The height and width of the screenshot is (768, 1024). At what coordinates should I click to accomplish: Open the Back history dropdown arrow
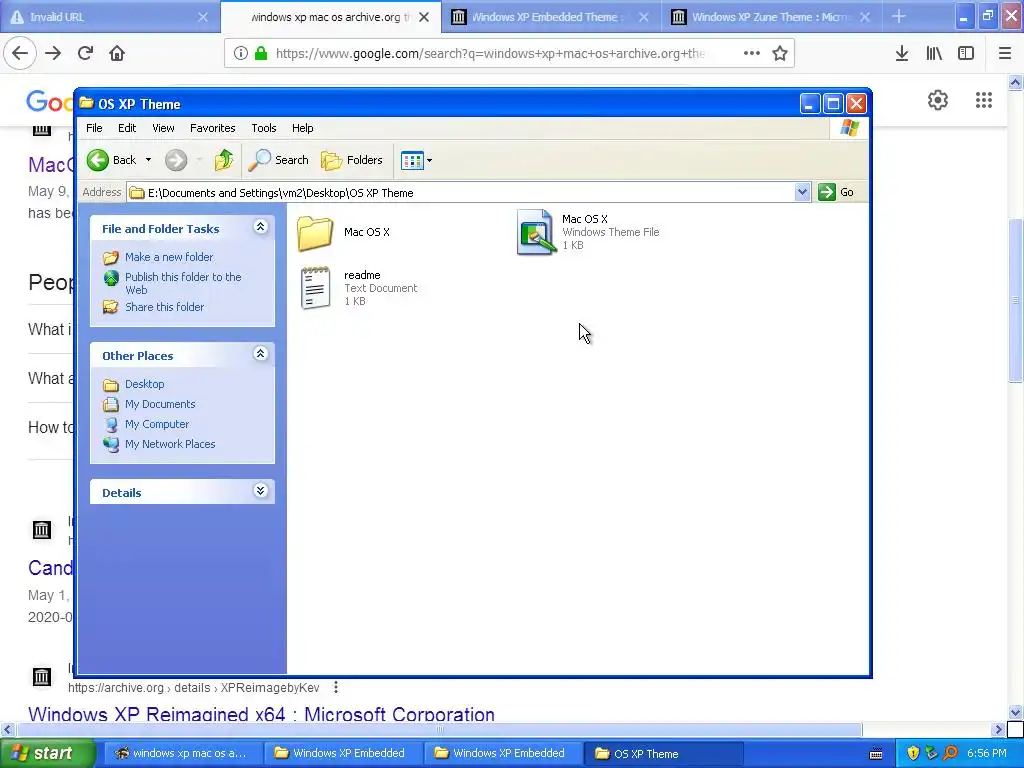click(x=148, y=160)
